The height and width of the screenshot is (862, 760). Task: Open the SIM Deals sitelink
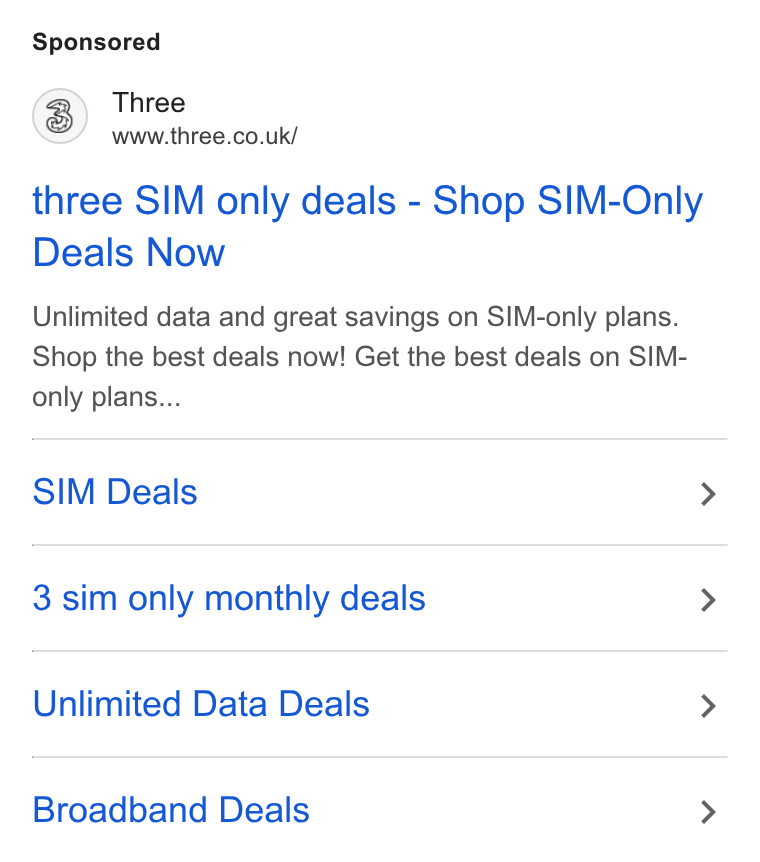[115, 491]
